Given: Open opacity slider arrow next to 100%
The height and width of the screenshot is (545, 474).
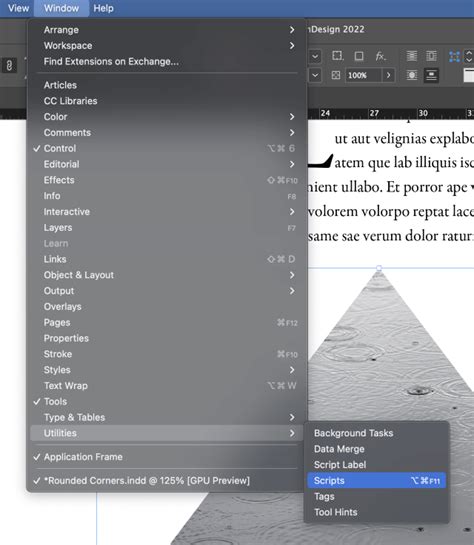Looking at the screenshot, I should [389, 75].
